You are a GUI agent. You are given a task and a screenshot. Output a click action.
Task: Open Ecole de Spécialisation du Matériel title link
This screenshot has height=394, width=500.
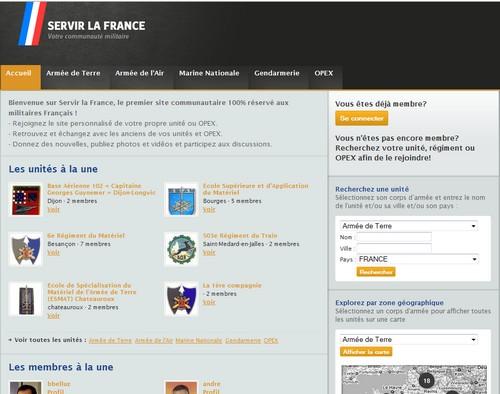tap(92, 292)
